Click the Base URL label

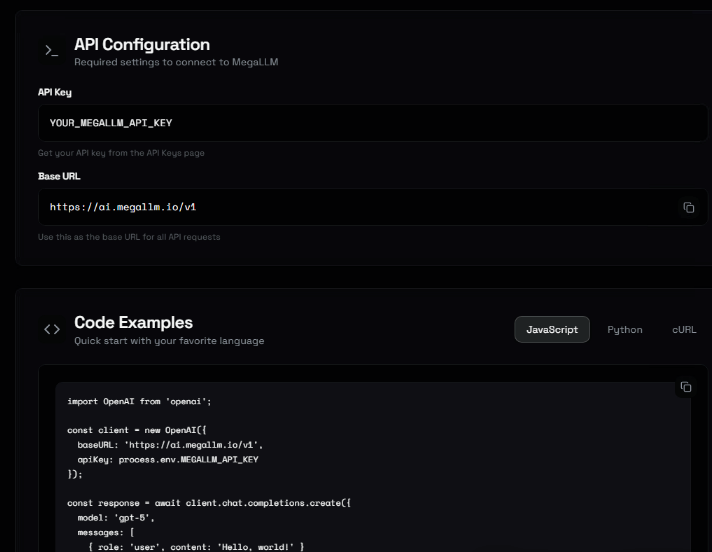click(59, 176)
